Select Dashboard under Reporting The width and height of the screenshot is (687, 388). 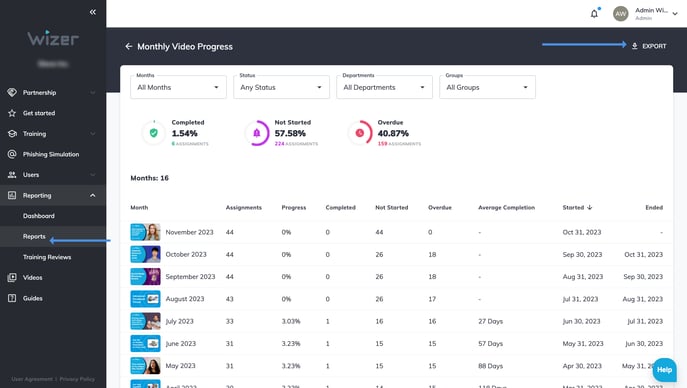pos(39,216)
